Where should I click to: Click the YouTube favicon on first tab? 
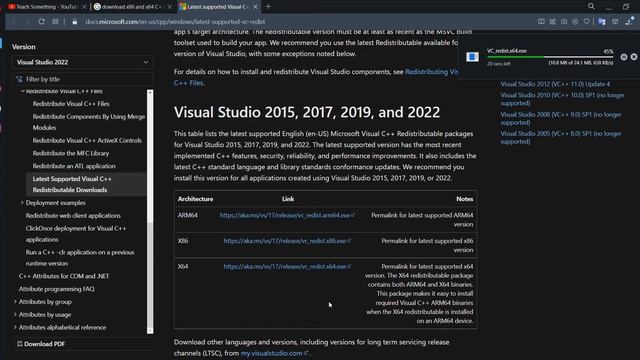tap(12, 7)
